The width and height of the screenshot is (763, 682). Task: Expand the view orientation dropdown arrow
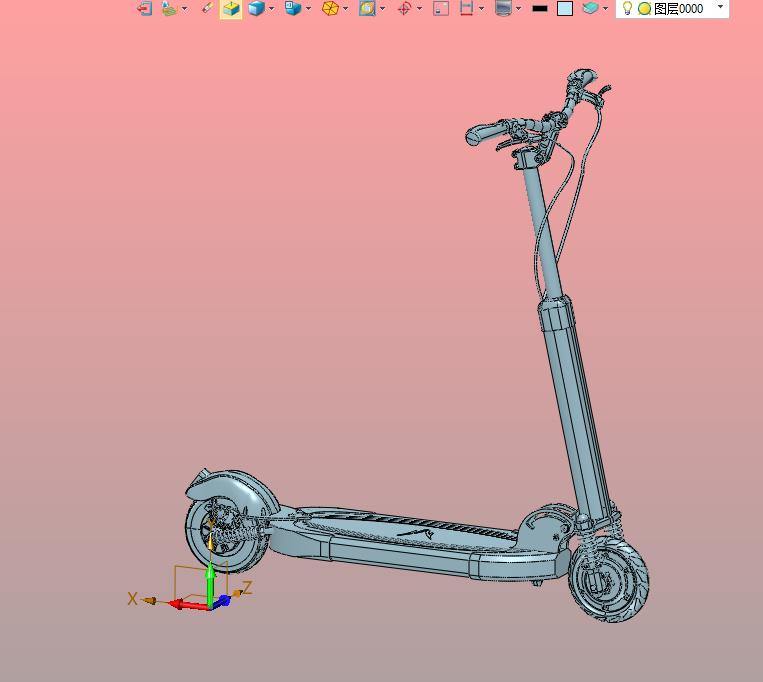tap(309, 8)
